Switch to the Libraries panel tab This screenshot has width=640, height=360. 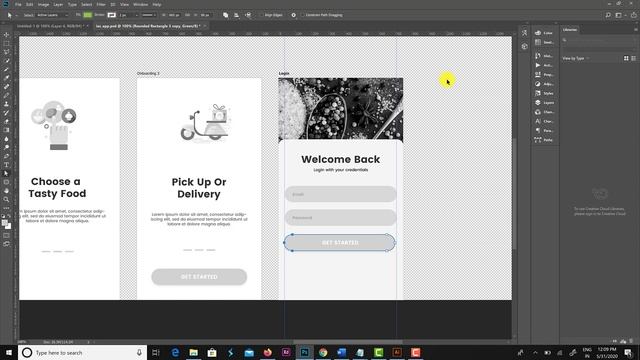pyautogui.click(x=570, y=29)
